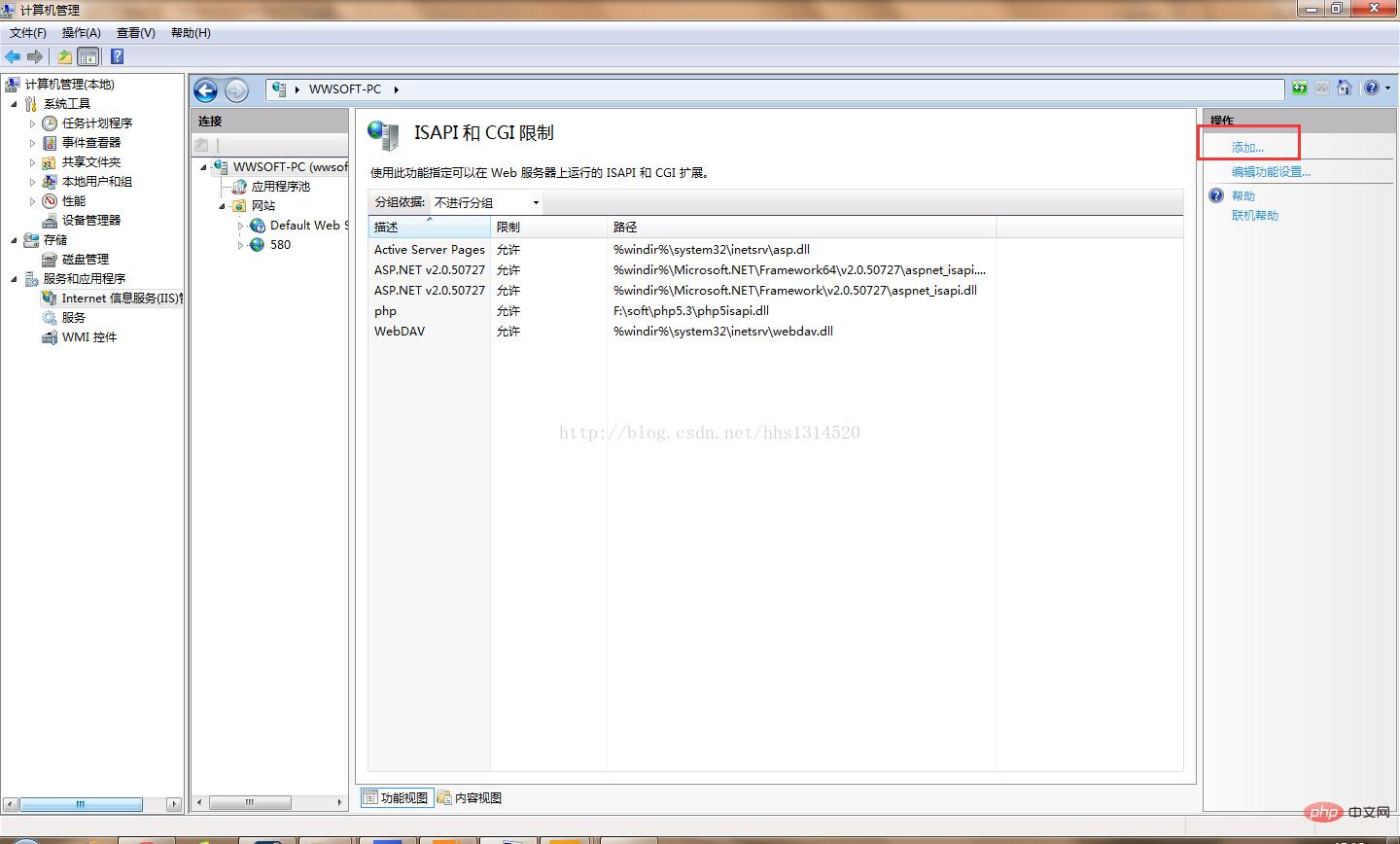
Task: Click the 580 site globe icon
Action: 258,245
